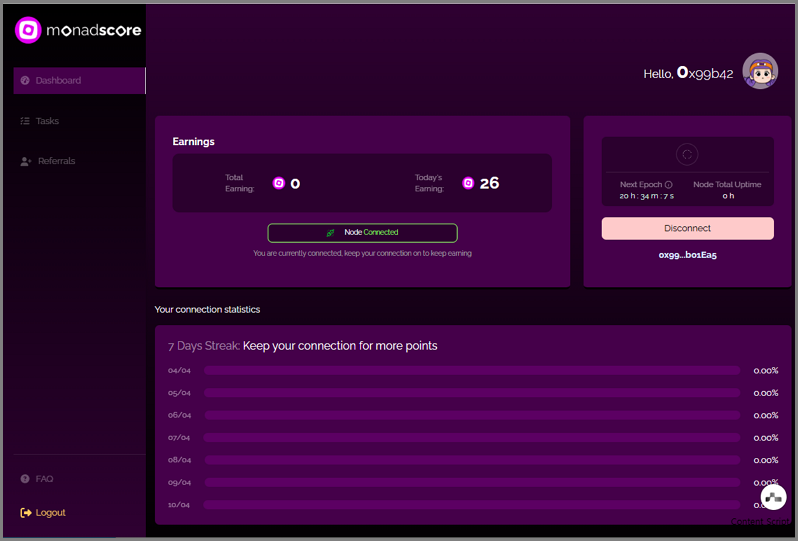Click the circular loading spinner icon
The image size is (798, 541).
point(687,154)
